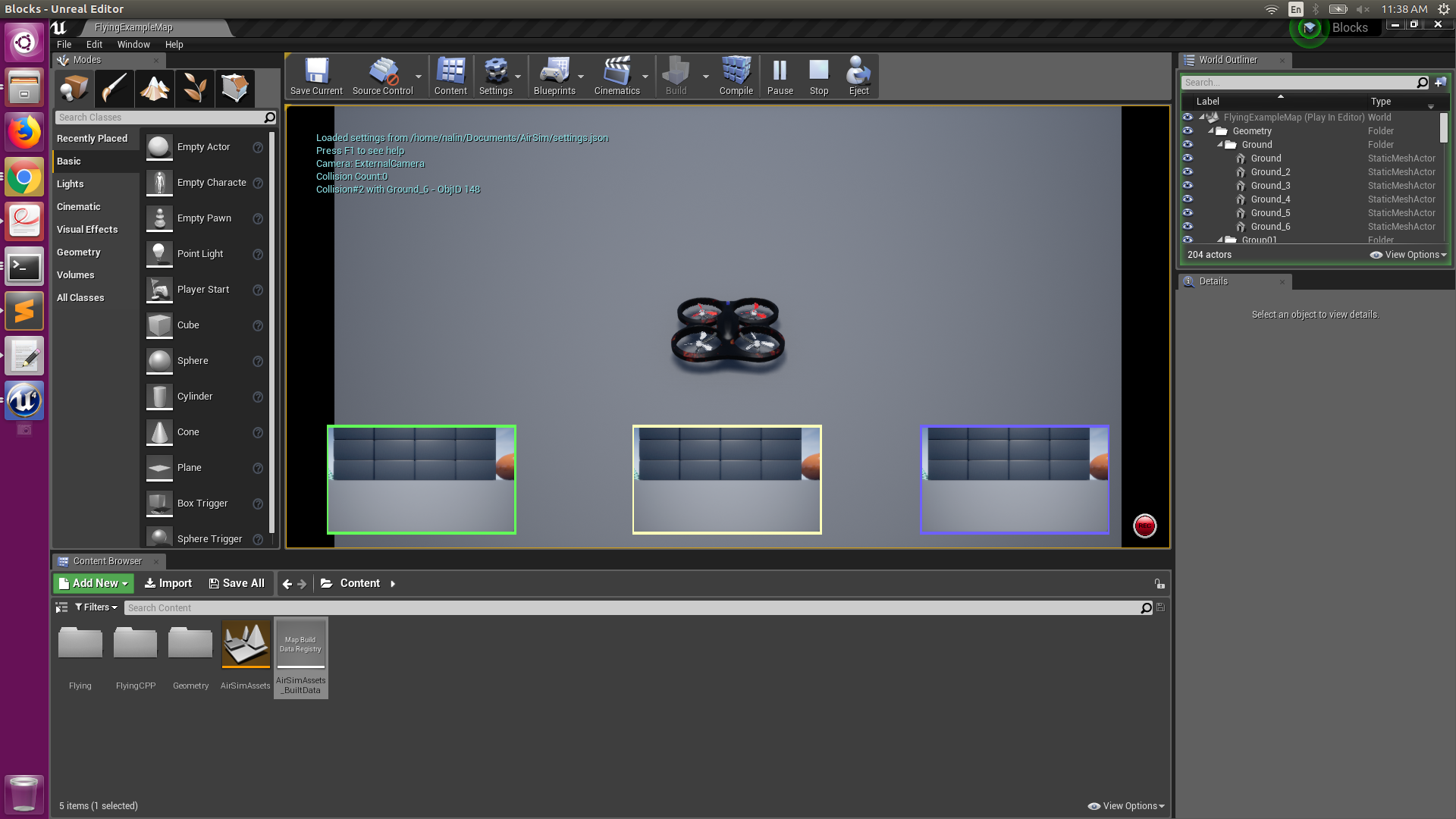Select the Paint mode brush icon
Image resolution: width=1456 pixels, height=819 pixels.
point(115,89)
